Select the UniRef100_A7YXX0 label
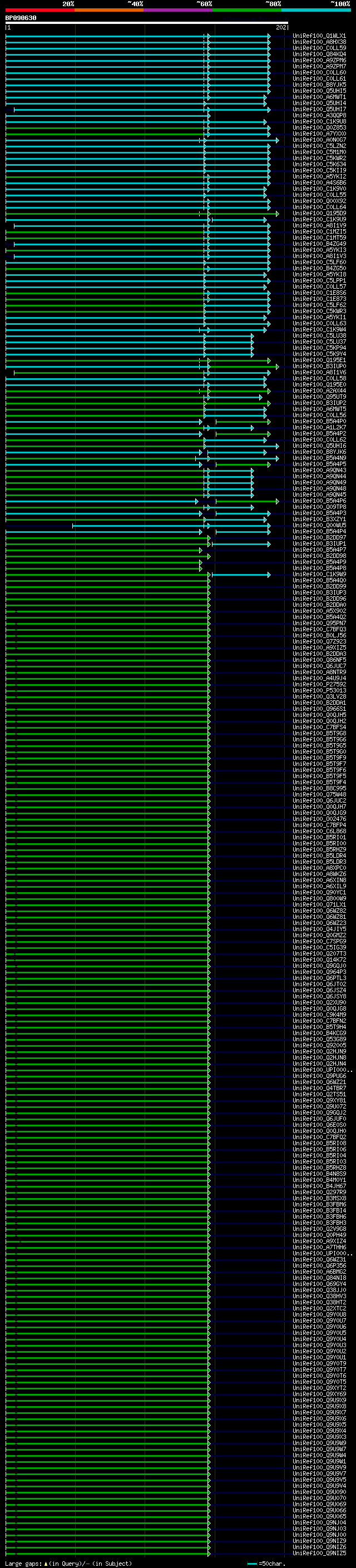The height and width of the screenshot is (1568, 356). pos(319,134)
